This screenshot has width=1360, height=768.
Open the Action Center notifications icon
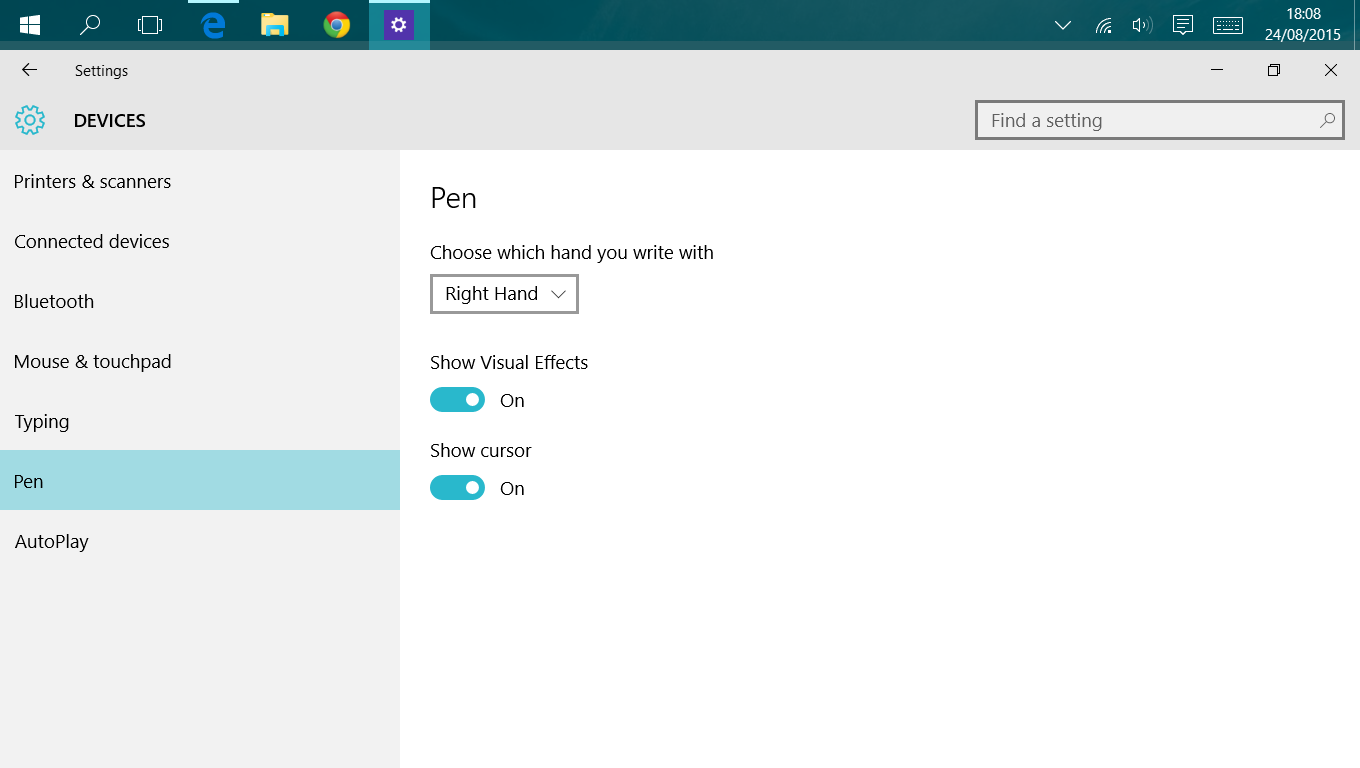click(1183, 25)
